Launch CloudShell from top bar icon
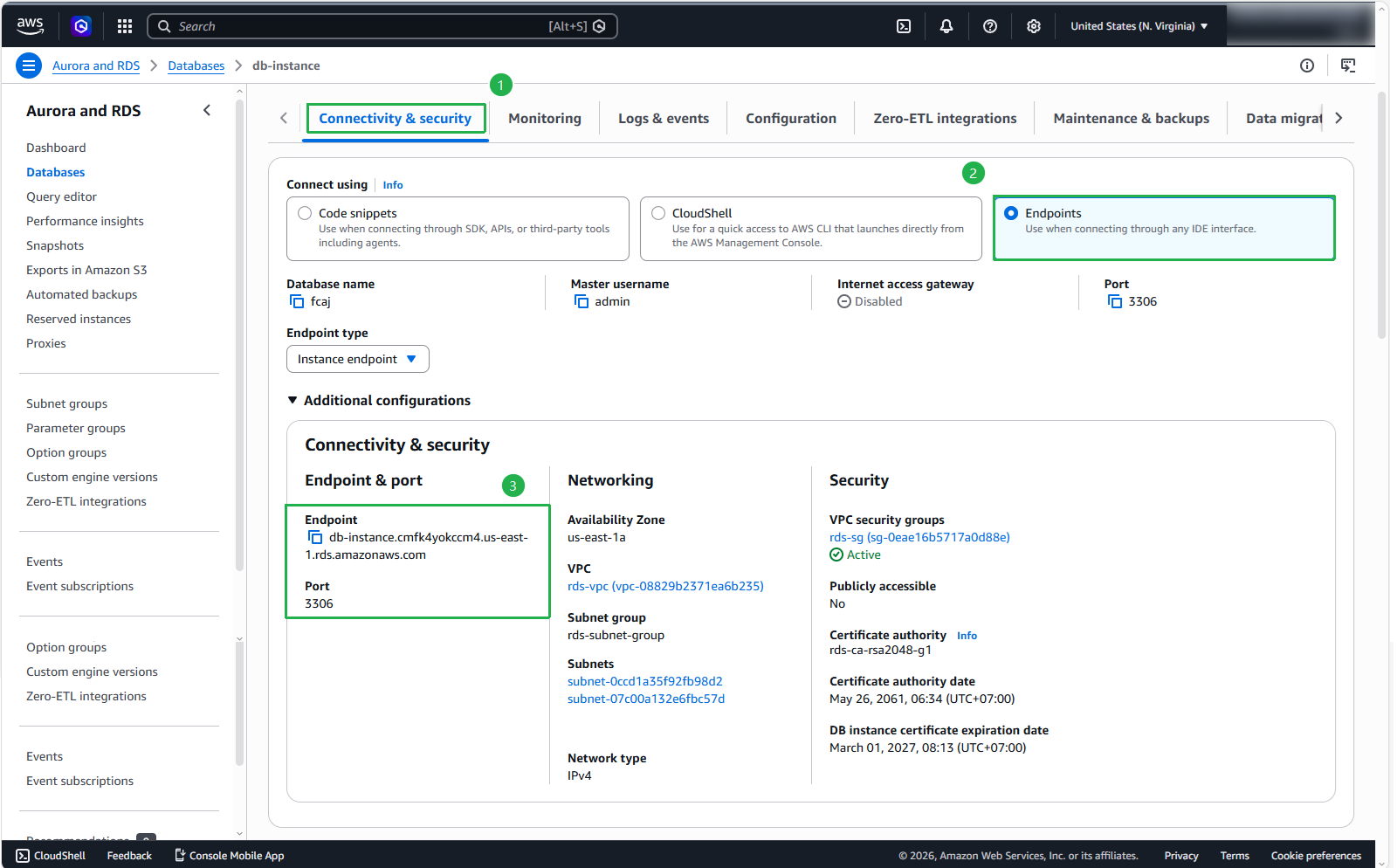1397x868 pixels. click(904, 26)
